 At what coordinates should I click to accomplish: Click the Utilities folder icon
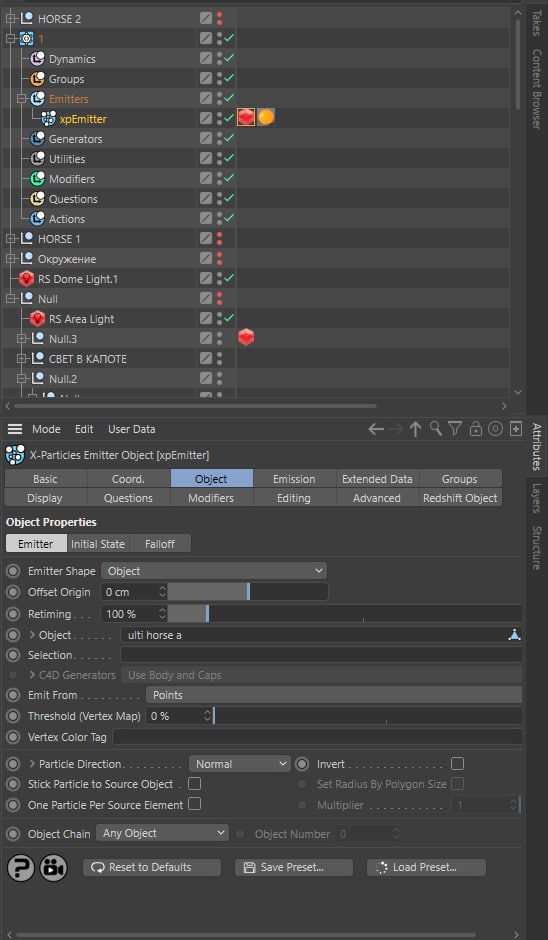click(38, 159)
